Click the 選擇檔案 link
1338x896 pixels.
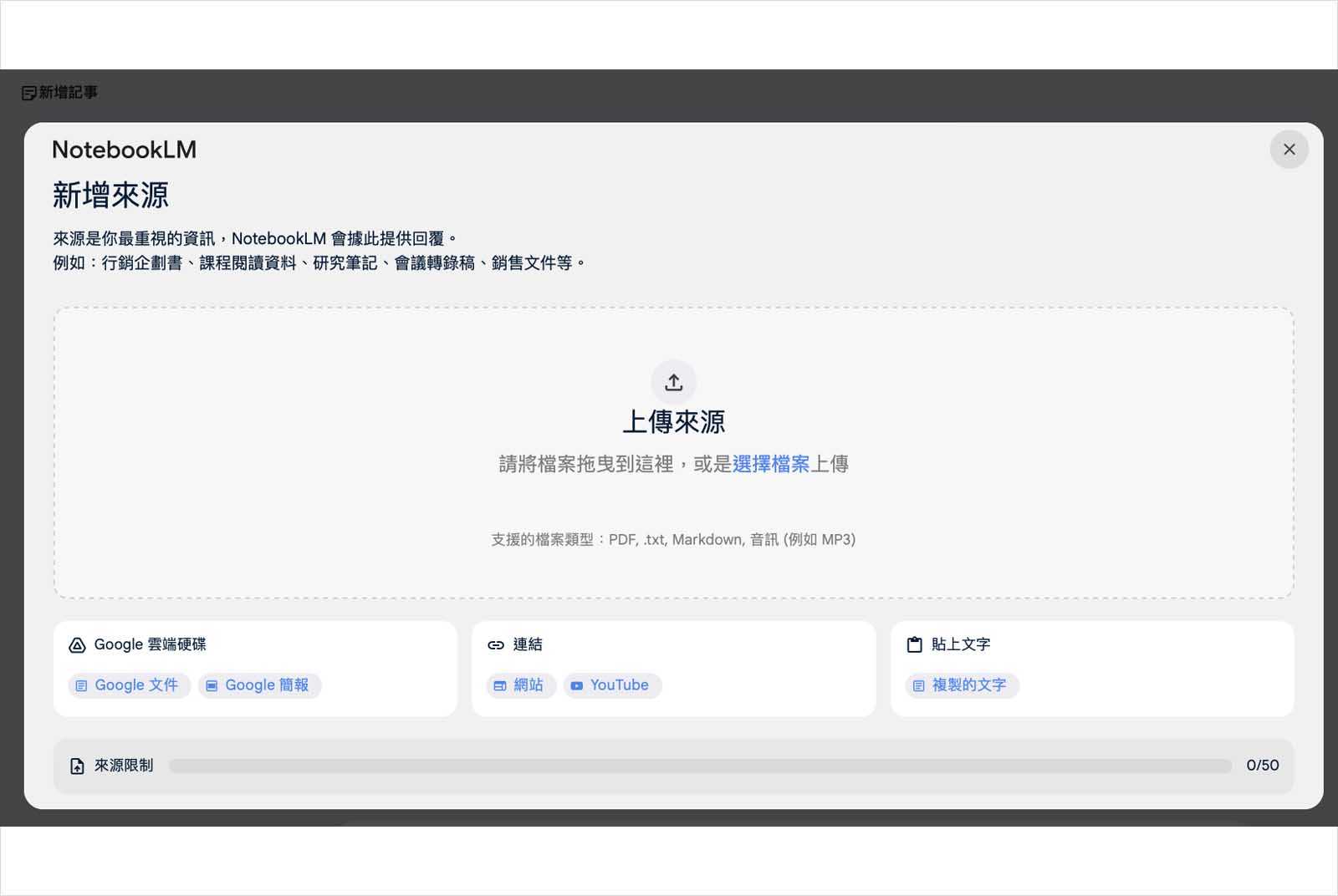(x=771, y=464)
